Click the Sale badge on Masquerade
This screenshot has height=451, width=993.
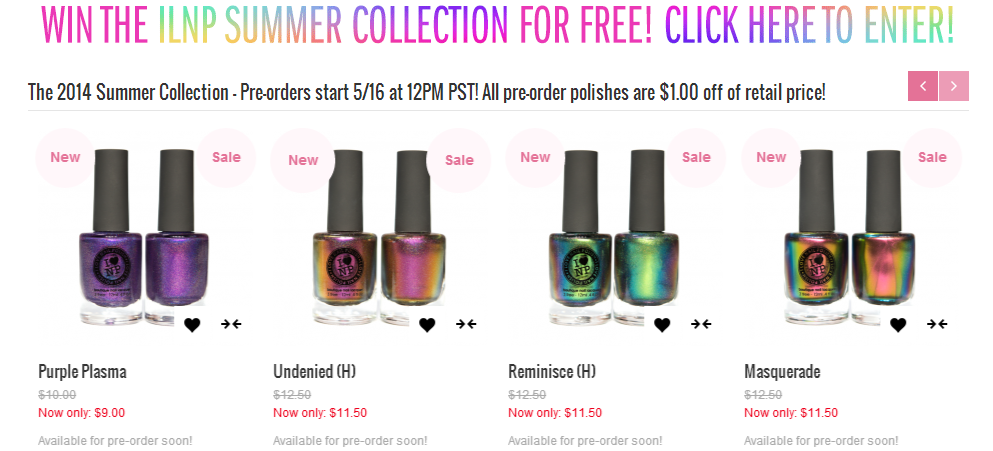click(932, 158)
